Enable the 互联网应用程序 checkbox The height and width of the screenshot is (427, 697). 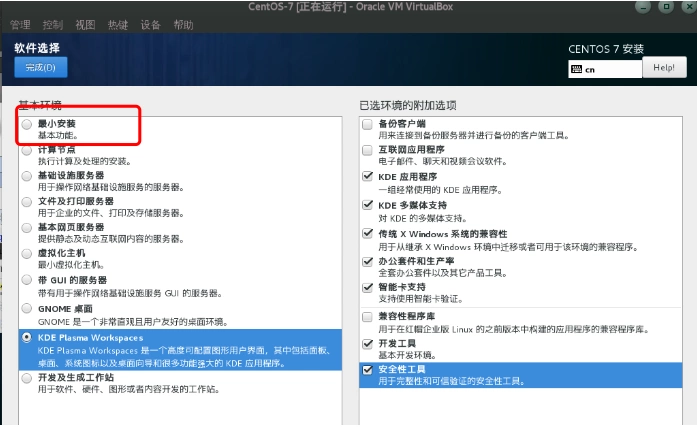click(367, 150)
